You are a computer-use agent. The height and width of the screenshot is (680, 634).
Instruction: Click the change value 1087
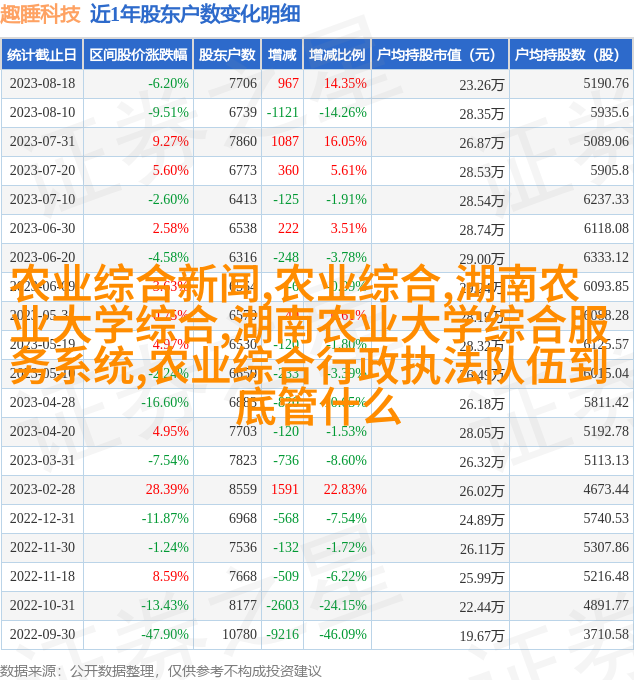tap(285, 141)
